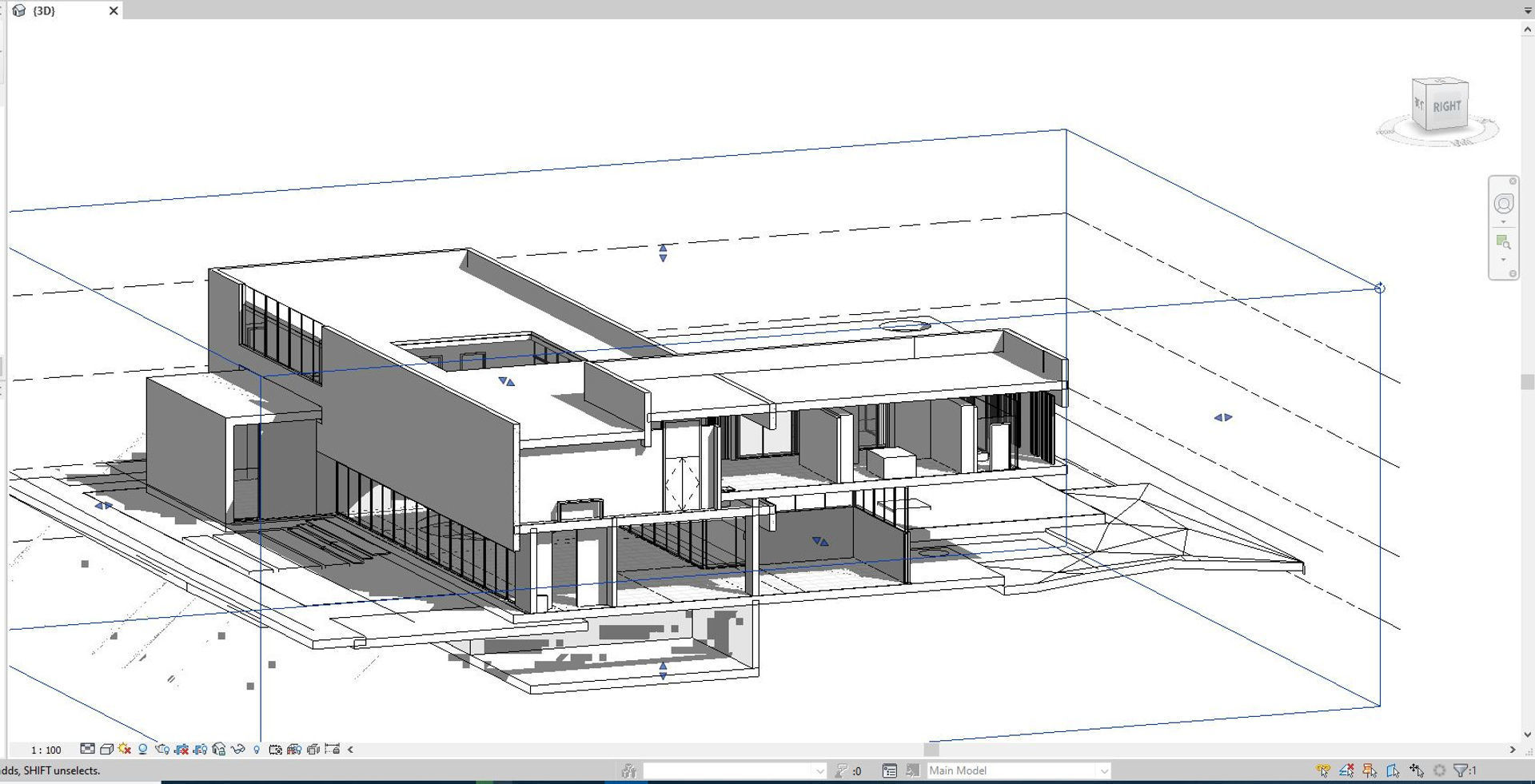The image size is (1535, 784).
Task: Show or hide the crop region
Action: tap(200, 749)
